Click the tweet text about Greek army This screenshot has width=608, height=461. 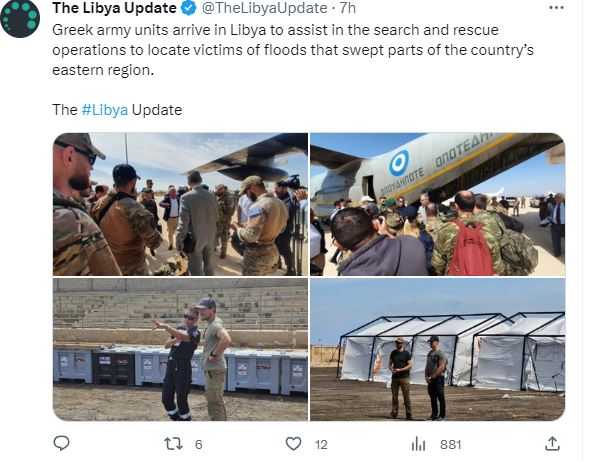293,50
